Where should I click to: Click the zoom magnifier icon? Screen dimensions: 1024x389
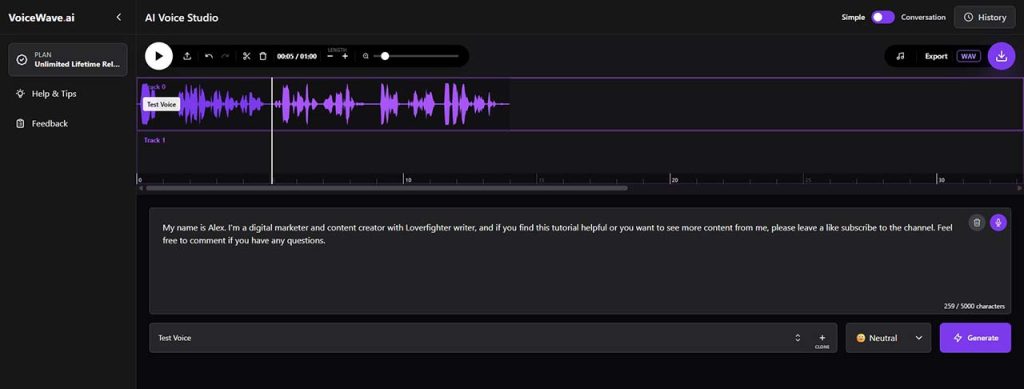point(366,56)
